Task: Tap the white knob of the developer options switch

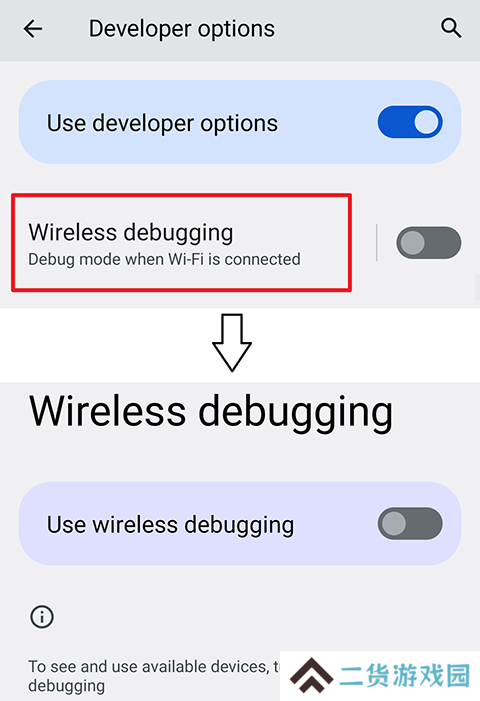Action: pyautogui.click(x=426, y=122)
